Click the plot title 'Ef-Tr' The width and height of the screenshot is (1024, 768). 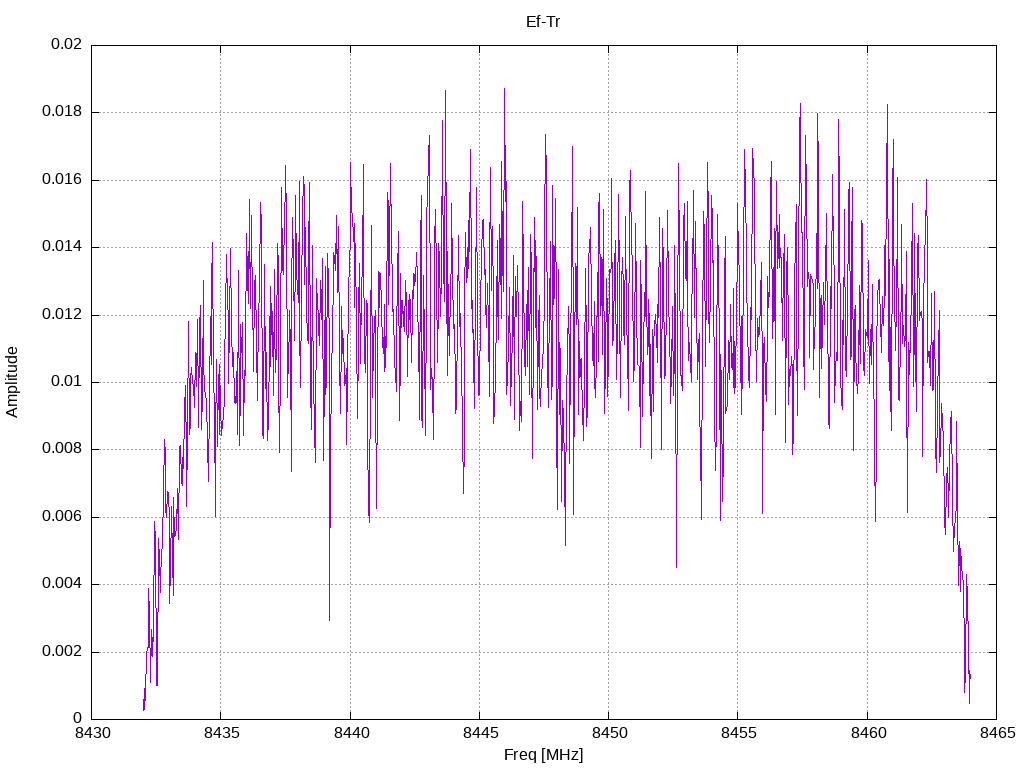point(543,22)
